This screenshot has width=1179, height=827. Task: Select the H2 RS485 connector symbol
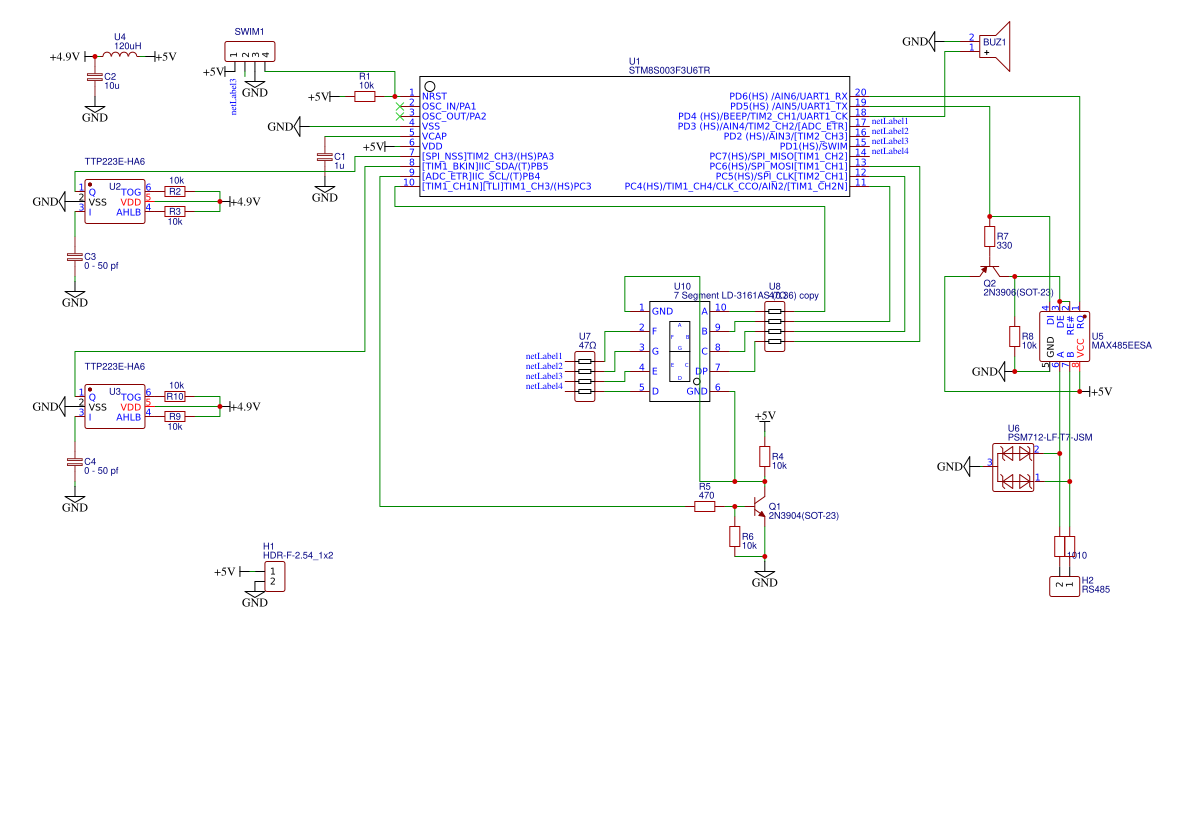pyautogui.click(x=1065, y=586)
